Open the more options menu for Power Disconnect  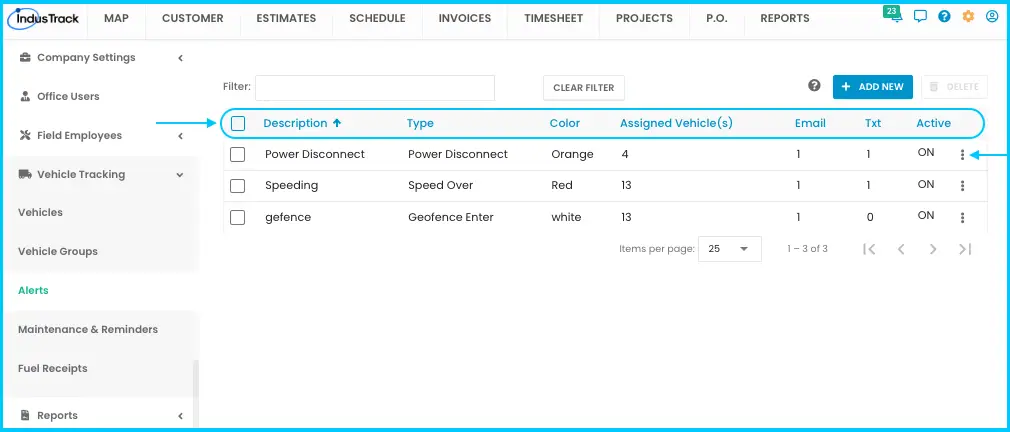[x=962, y=155]
